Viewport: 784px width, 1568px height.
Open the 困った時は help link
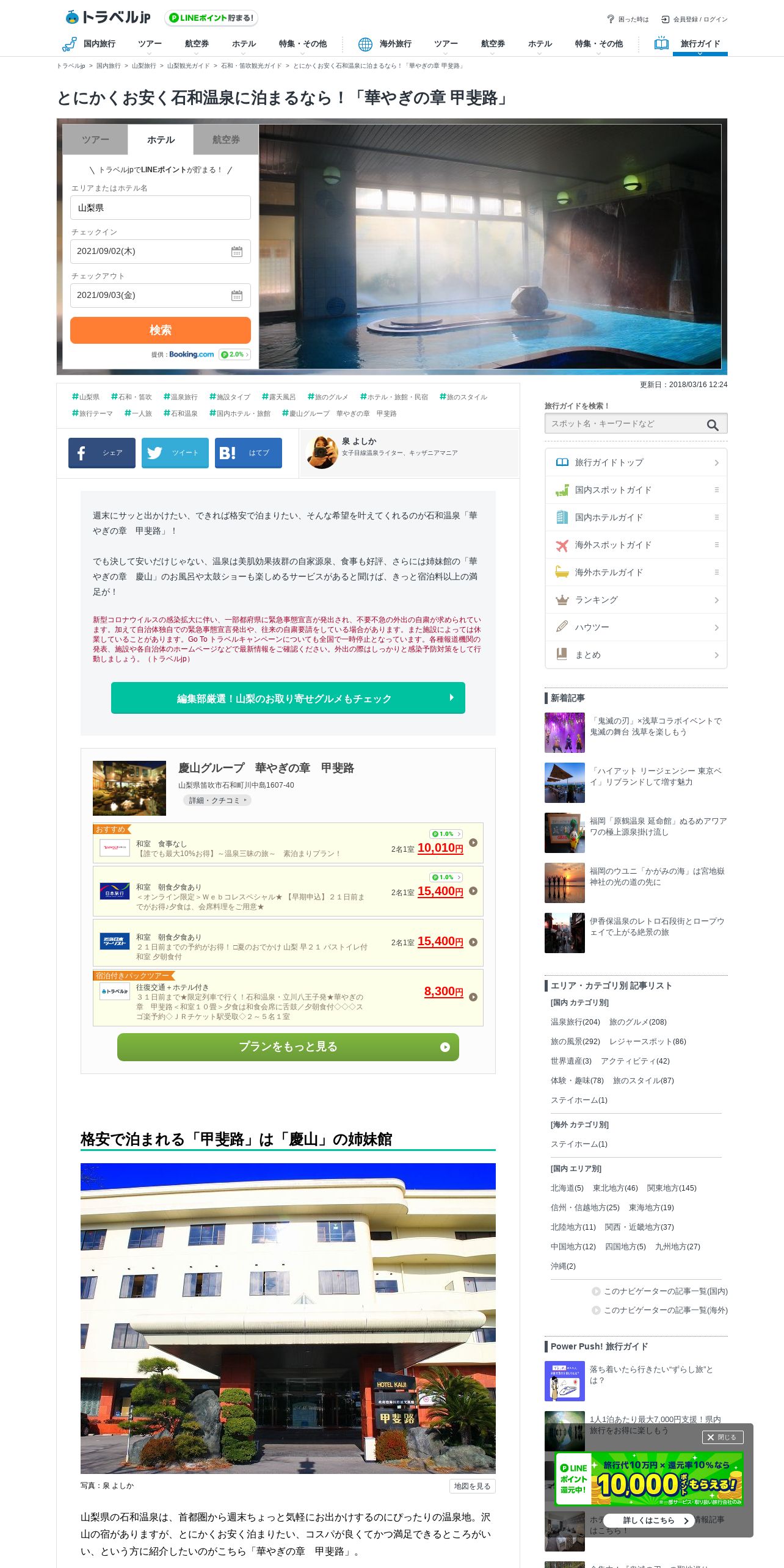(x=628, y=20)
